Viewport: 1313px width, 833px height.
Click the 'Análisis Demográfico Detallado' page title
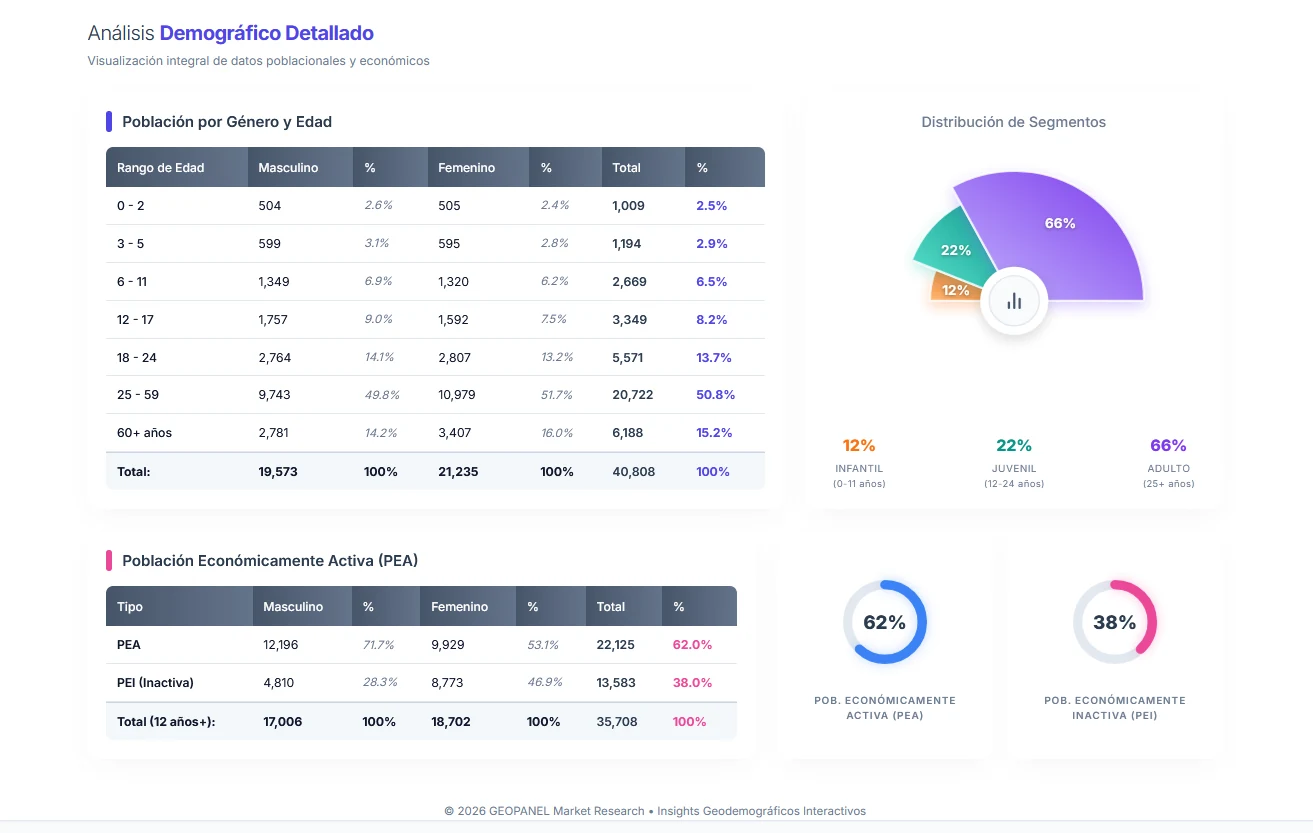pos(231,33)
